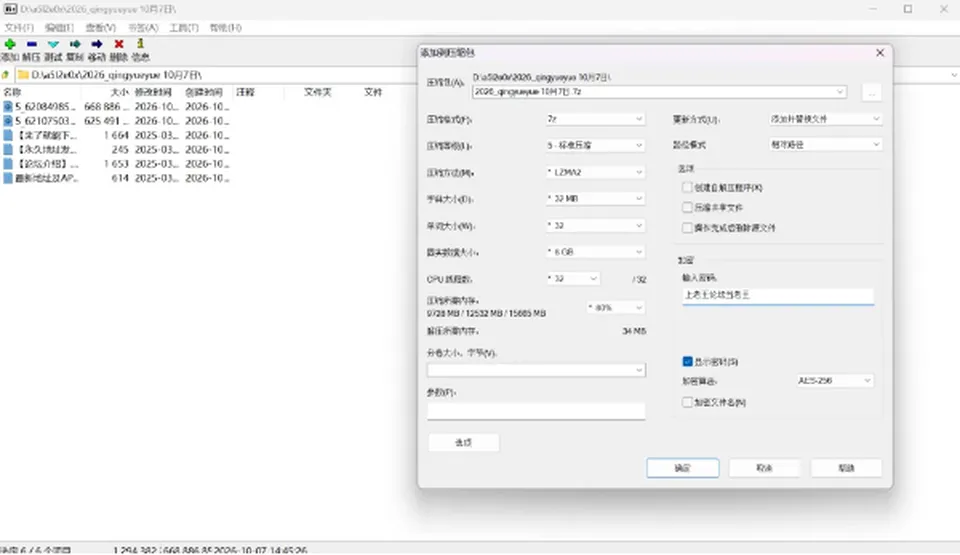Open the solid block size dropdown (GB value)
960x555 pixels.
(595, 252)
